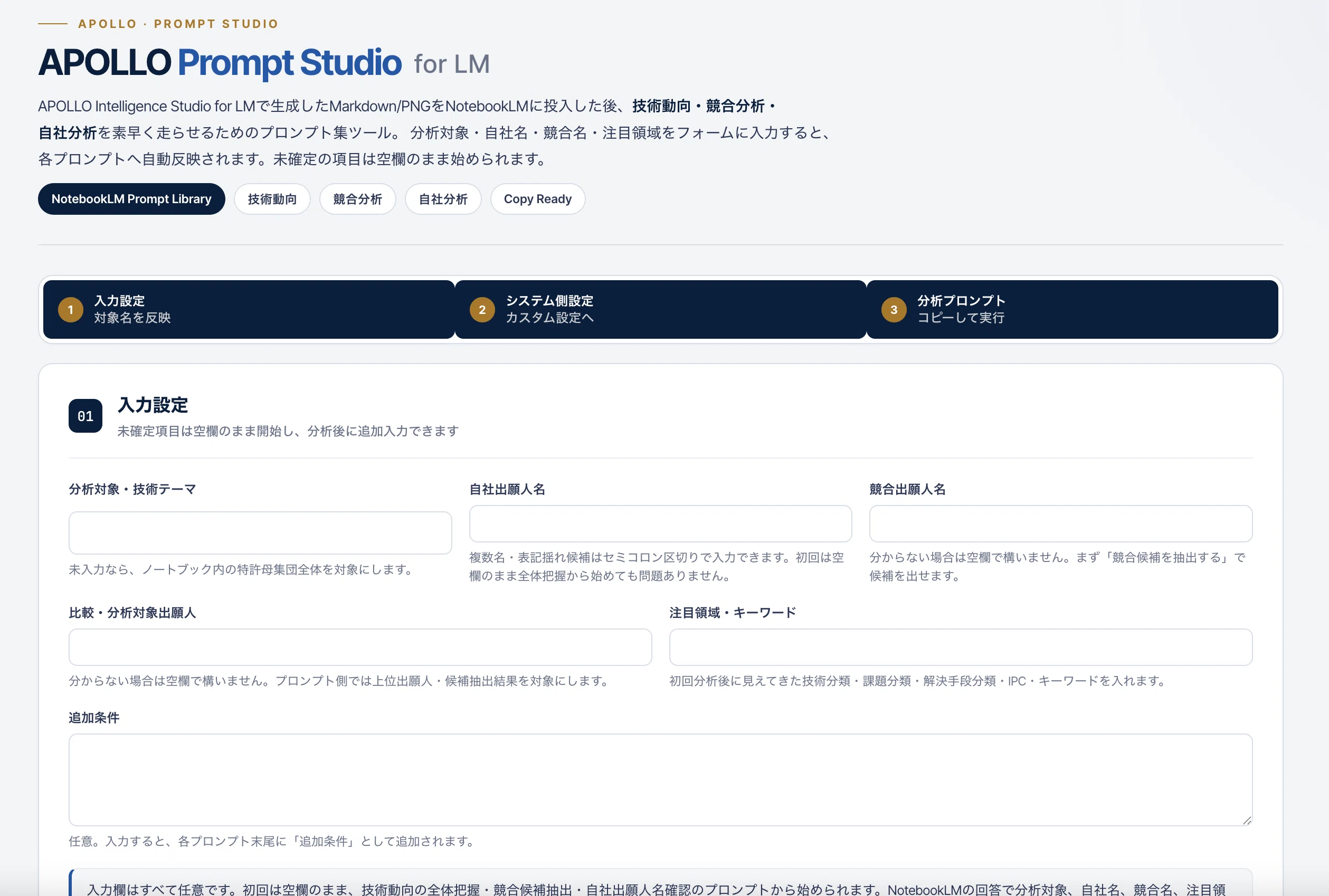Click the 技術動向 tag pill
This screenshot has height=896, width=1329.
point(272,199)
